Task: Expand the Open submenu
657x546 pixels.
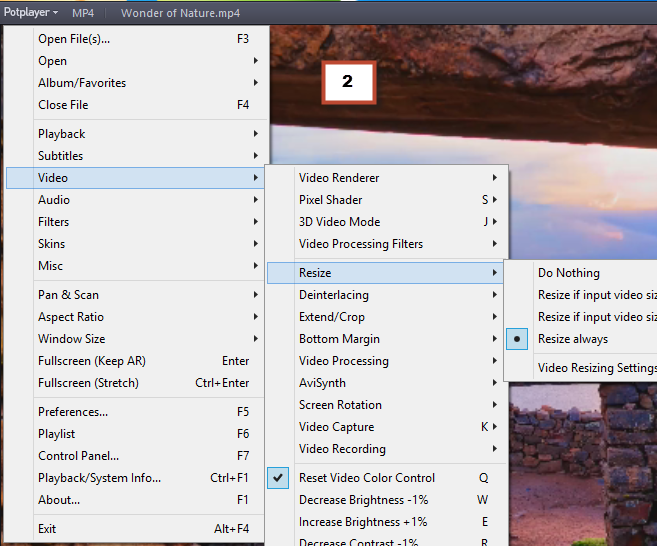Action: pyautogui.click(x=136, y=61)
